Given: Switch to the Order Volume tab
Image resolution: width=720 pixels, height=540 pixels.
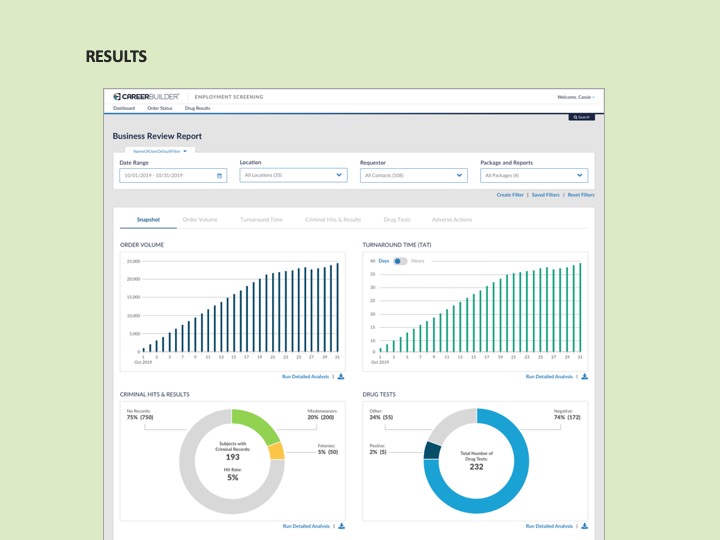Looking at the screenshot, I should [200, 219].
